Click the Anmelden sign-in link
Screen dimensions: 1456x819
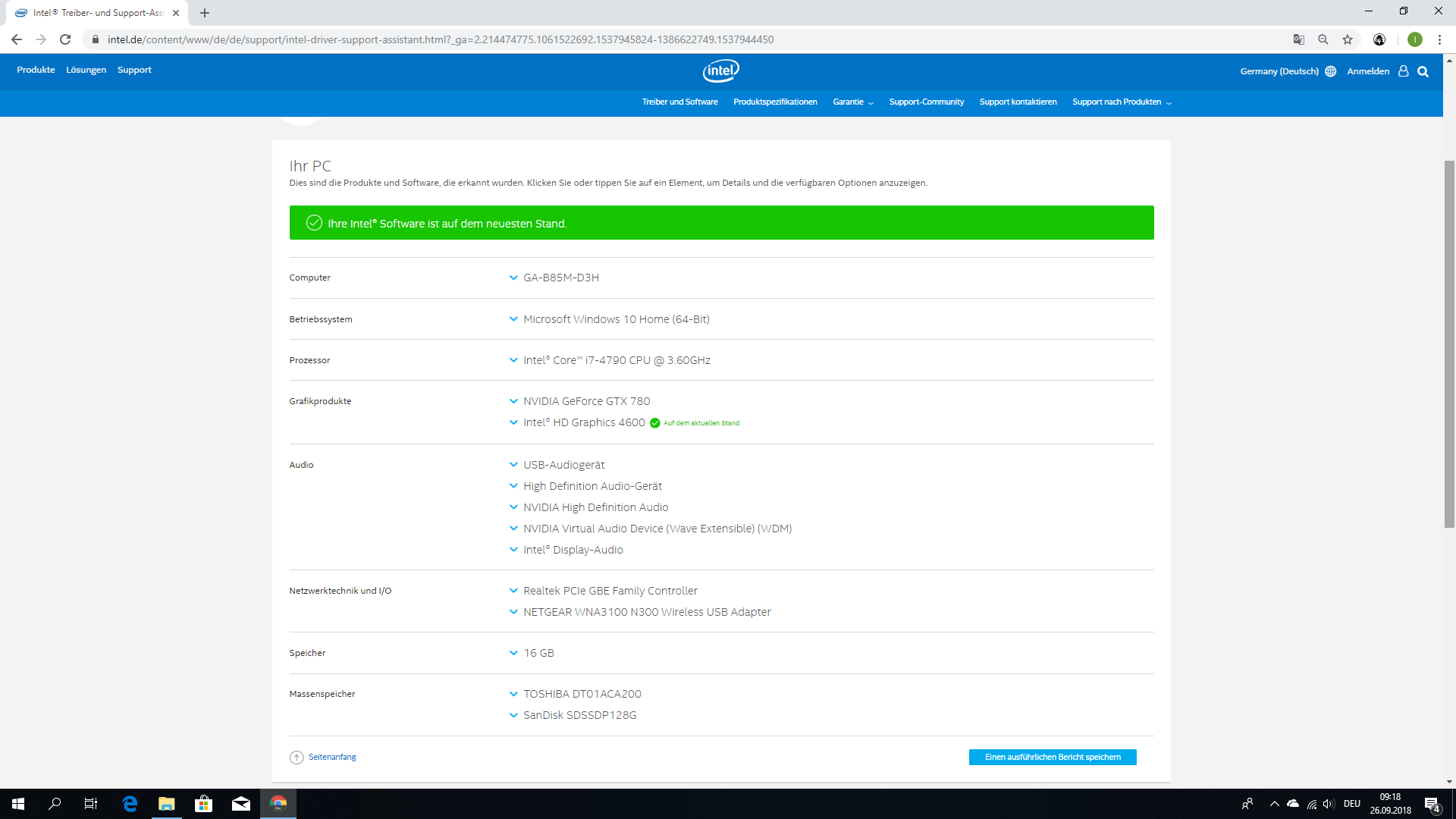point(1368,71)
